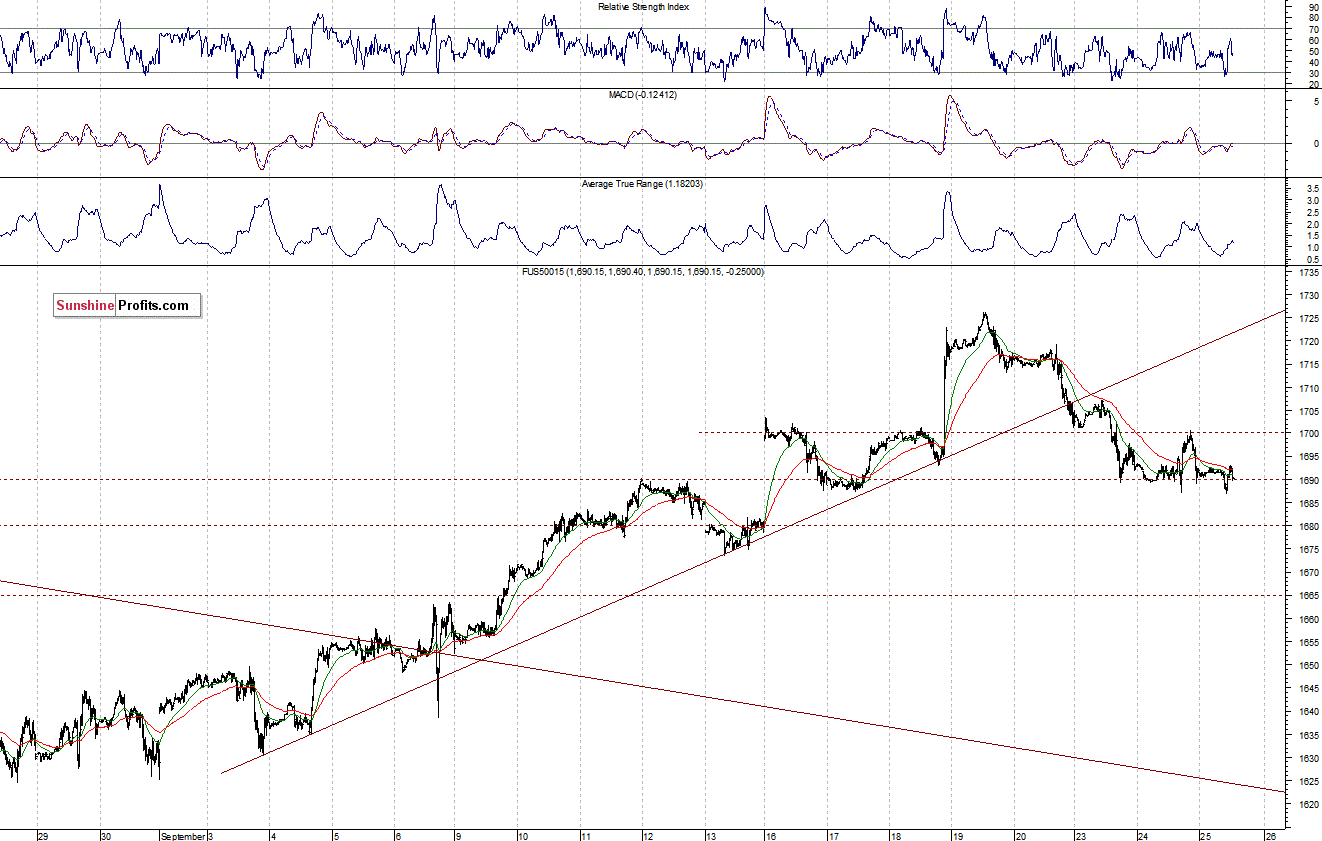Screen dimensions: 1322x841
Task: Click the 1630 price axis label
Action: [1308, 758]
